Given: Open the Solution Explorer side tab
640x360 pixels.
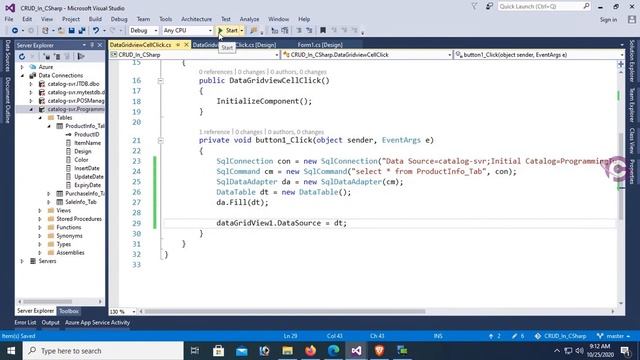Looking at the screenshot, I should [x=632, y=60].
